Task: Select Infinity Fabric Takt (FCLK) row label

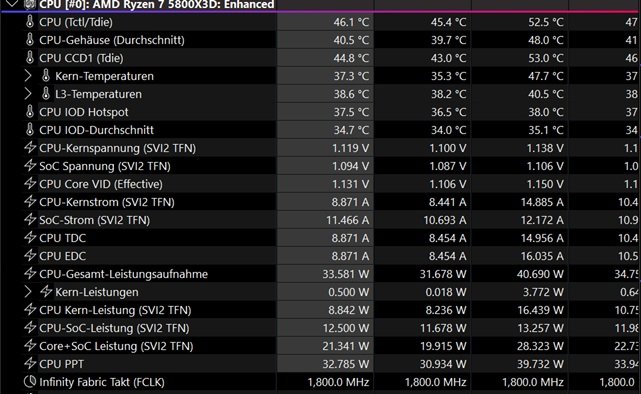Action: [x=102, y=382]
